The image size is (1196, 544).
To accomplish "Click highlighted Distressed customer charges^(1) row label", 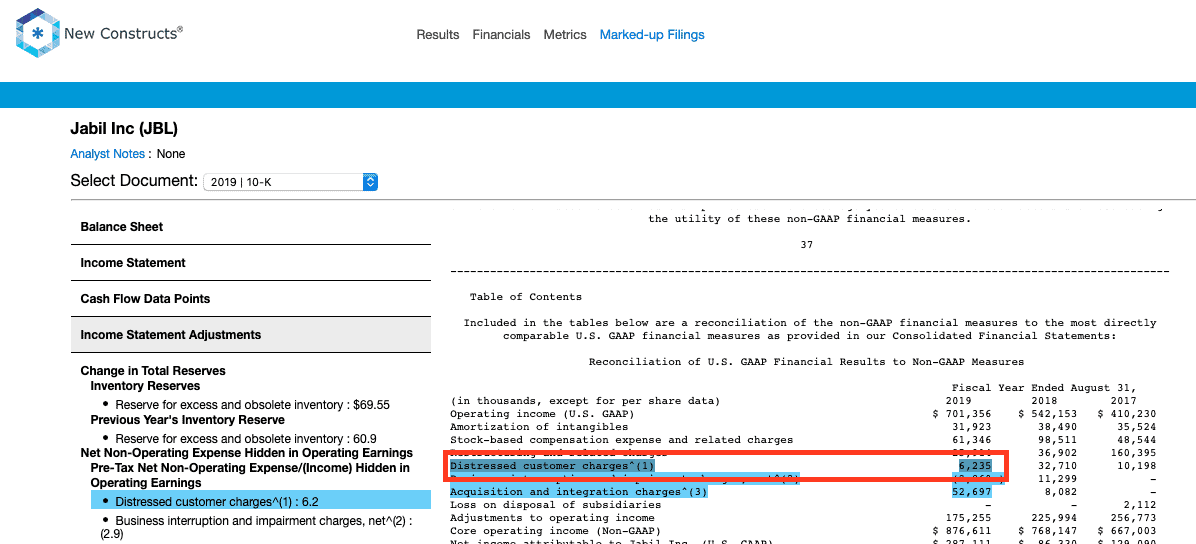I will [x=552, y=465].
